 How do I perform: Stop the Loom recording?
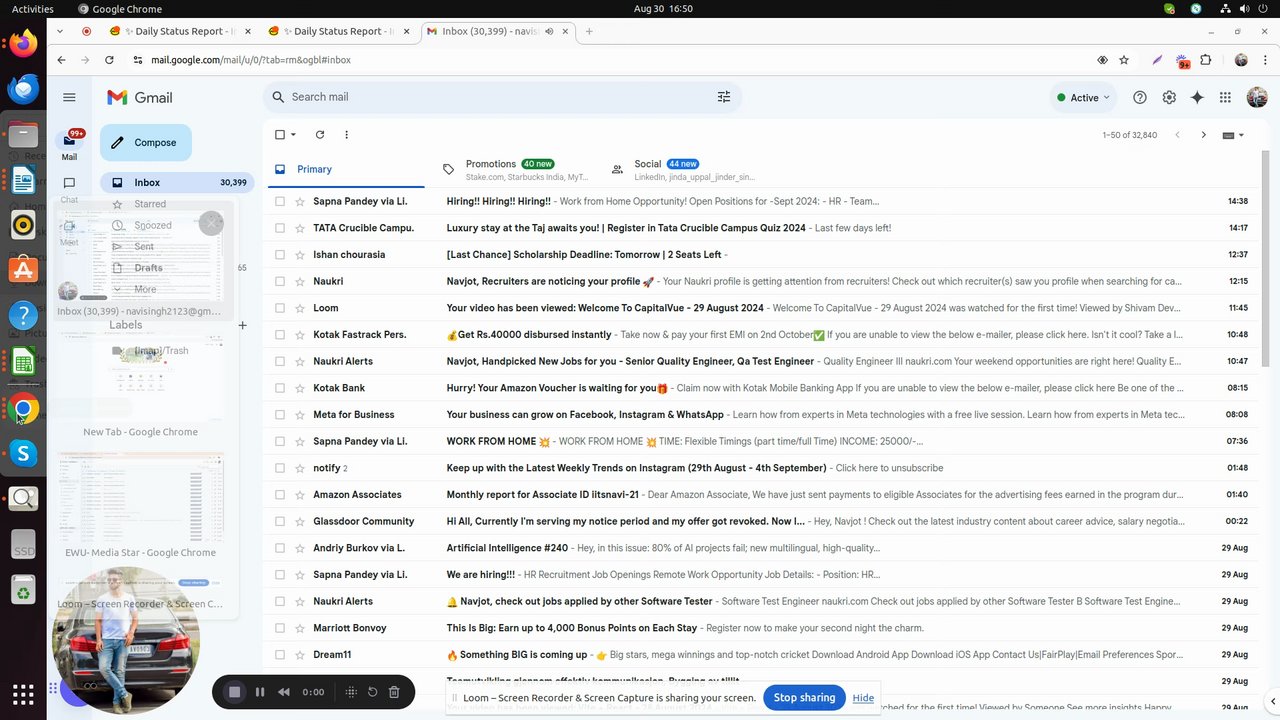point(235,692)
